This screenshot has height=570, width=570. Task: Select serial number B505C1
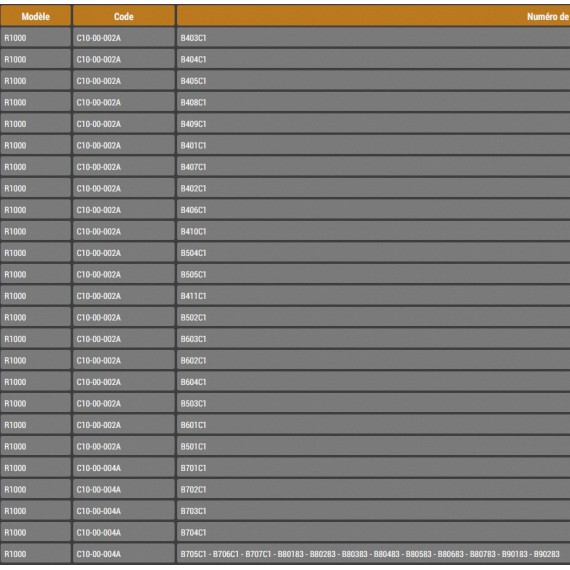[193, 274]
